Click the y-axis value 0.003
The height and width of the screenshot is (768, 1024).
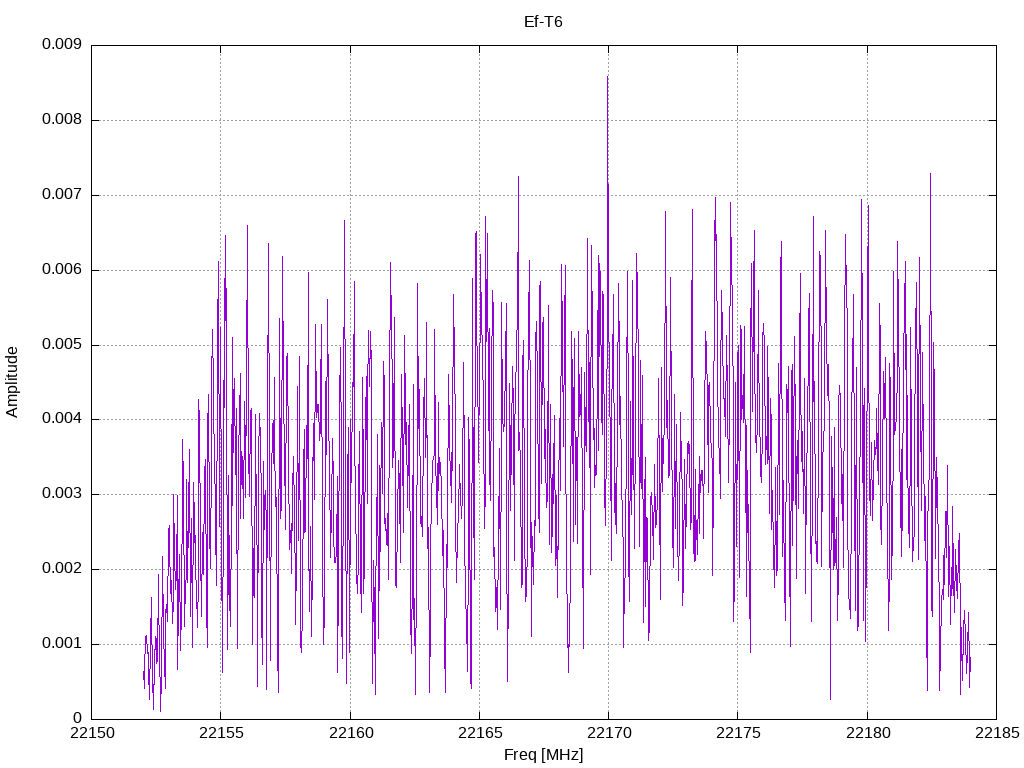coord(62,494)
